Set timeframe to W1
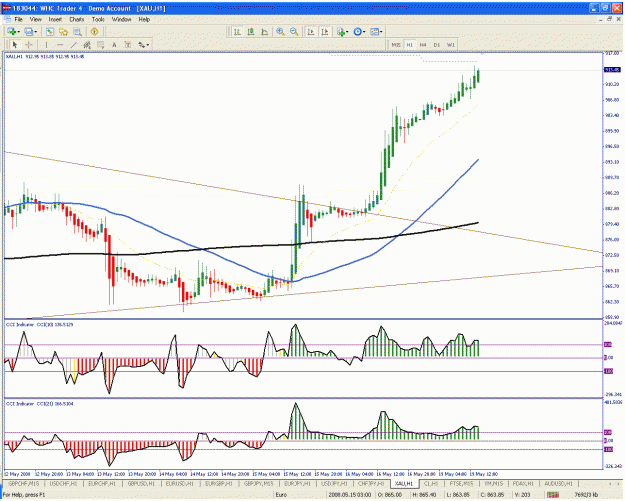This screenshot has height=501, width=625. tap(451, 45)
